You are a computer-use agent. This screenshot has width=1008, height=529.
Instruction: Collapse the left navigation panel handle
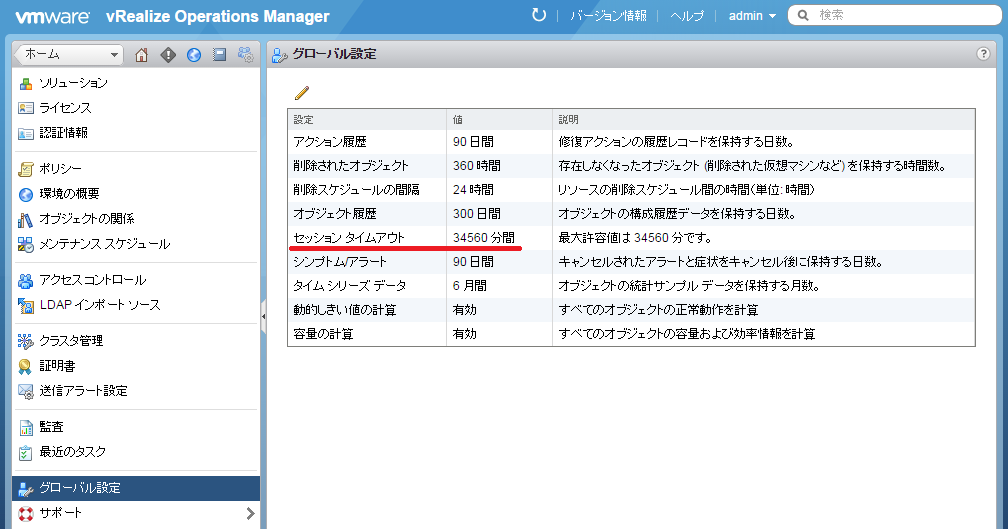click(x=264, y=316)
